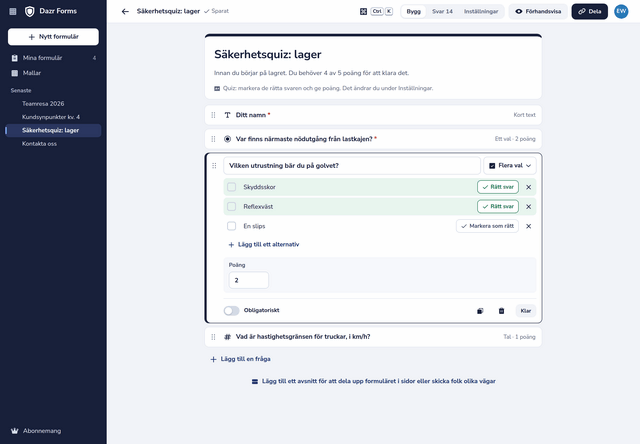Grab drag handle of the hastighetsgränsen question
Screen dimensions: 640x444
pos(213,337)
